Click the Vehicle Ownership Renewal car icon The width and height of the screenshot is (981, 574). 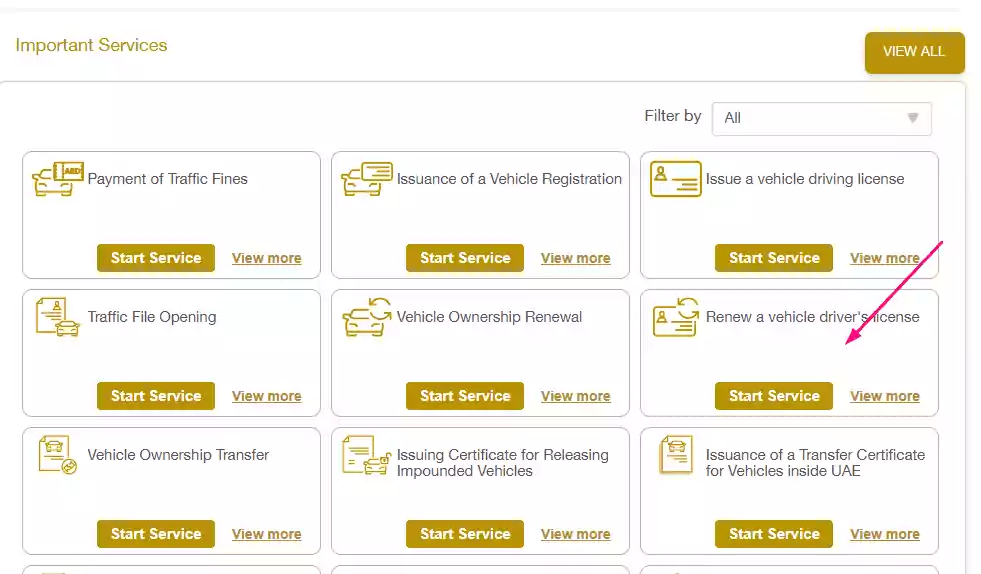pos(367,317)
